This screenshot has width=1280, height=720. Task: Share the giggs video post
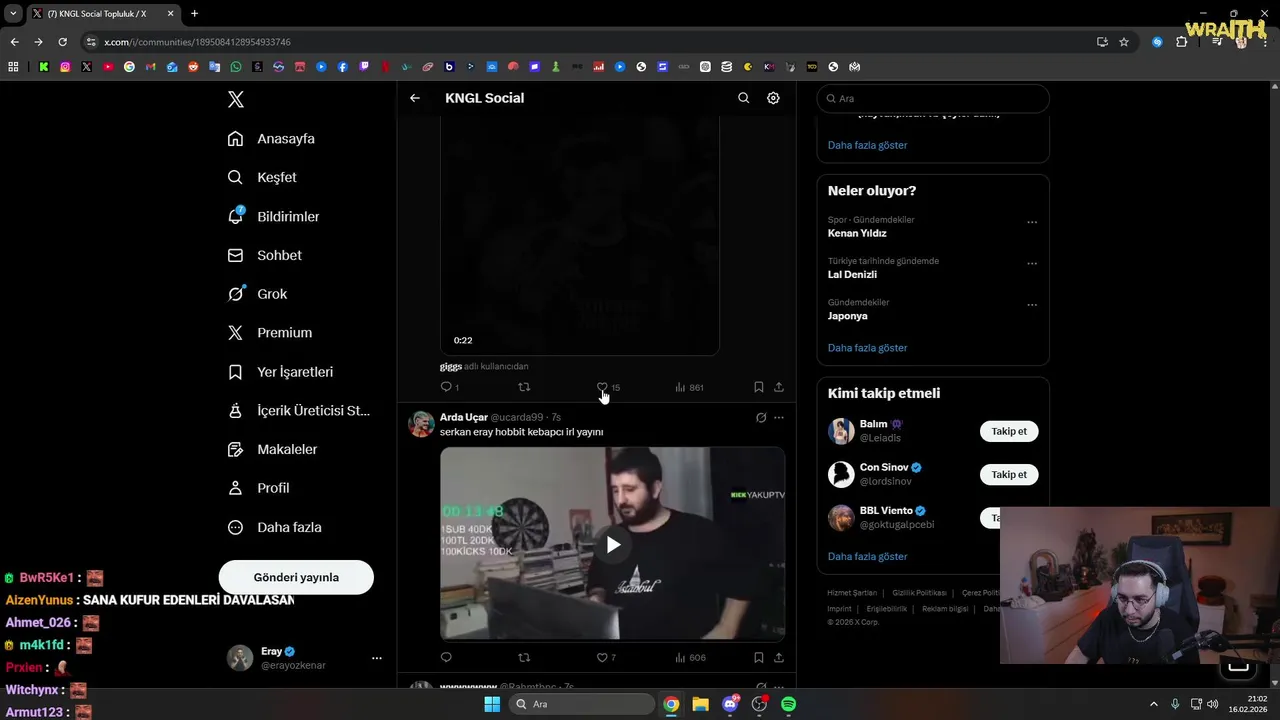779,387
